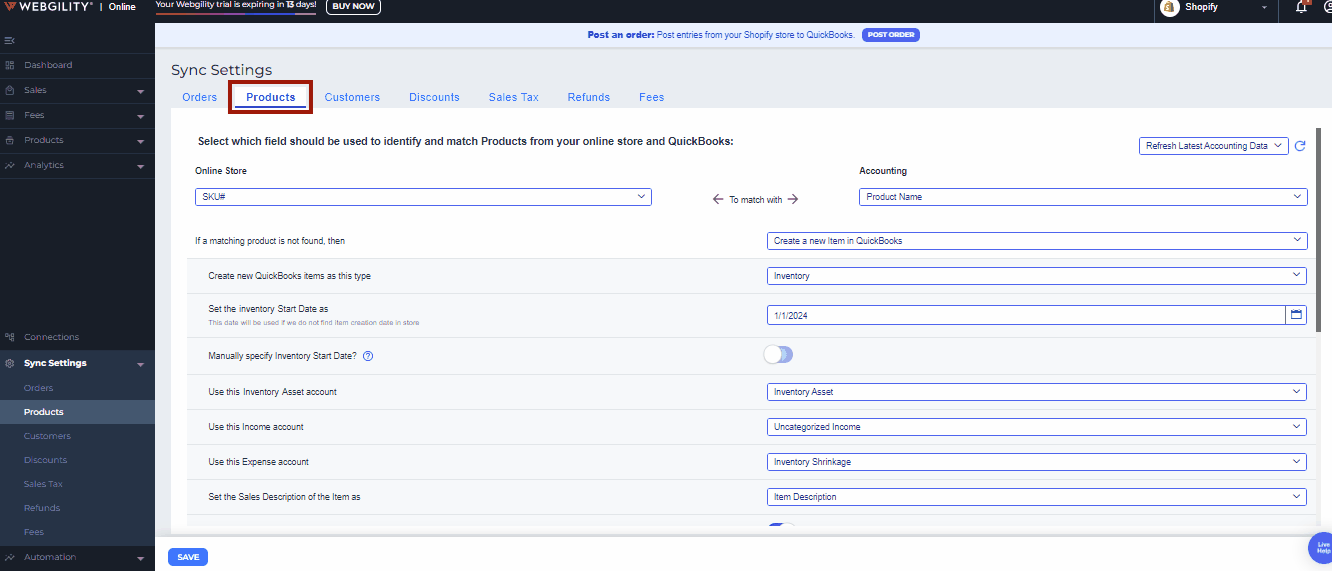
Task: Click the help icon beside Manually specify Inventory Start Date
Action: (x=368, y=356)
